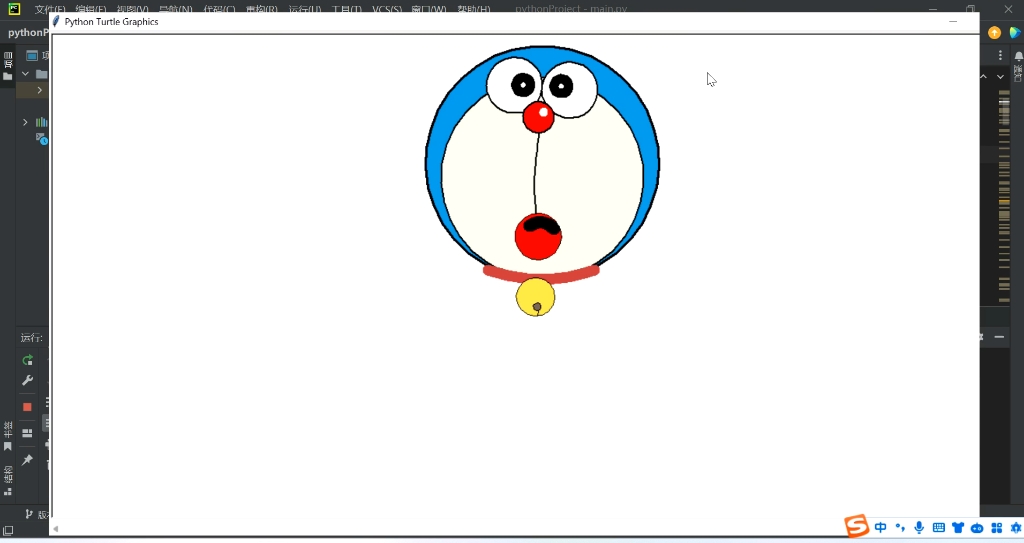Open the Sogou toolbox grid icon

pyautogui.click(x=997, y=527)
